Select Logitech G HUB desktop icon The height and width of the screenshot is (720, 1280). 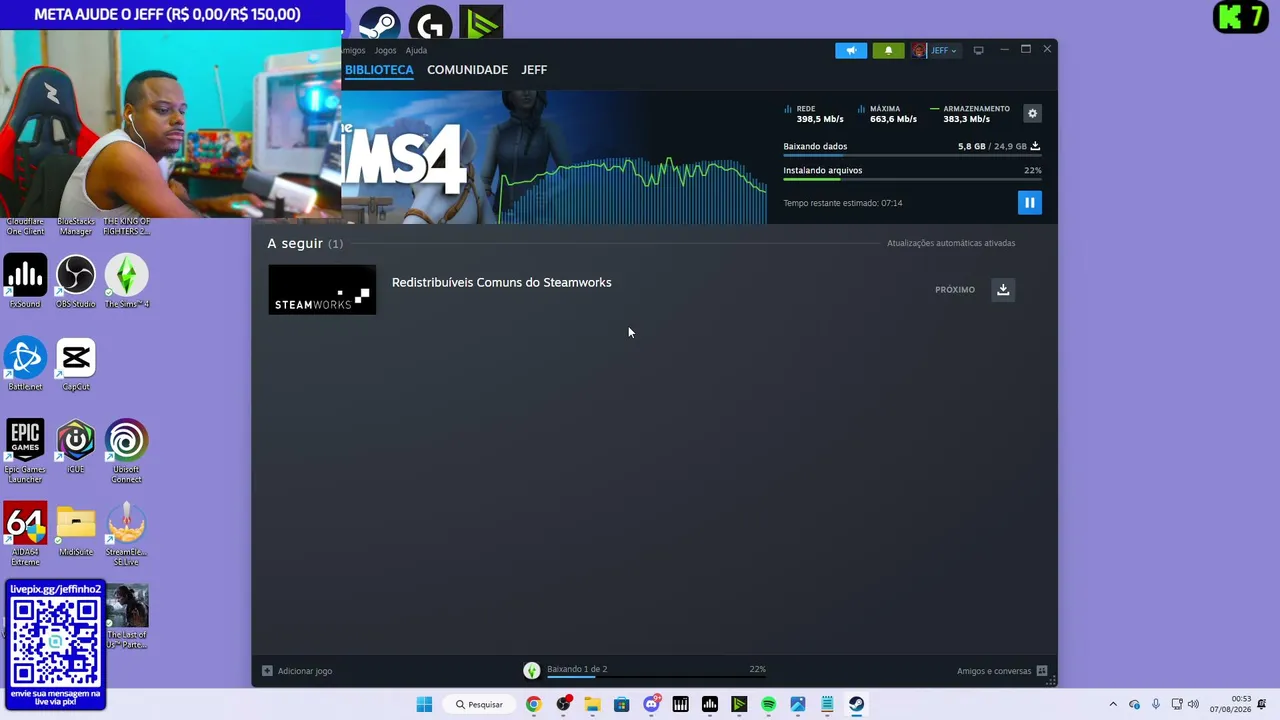430,24
